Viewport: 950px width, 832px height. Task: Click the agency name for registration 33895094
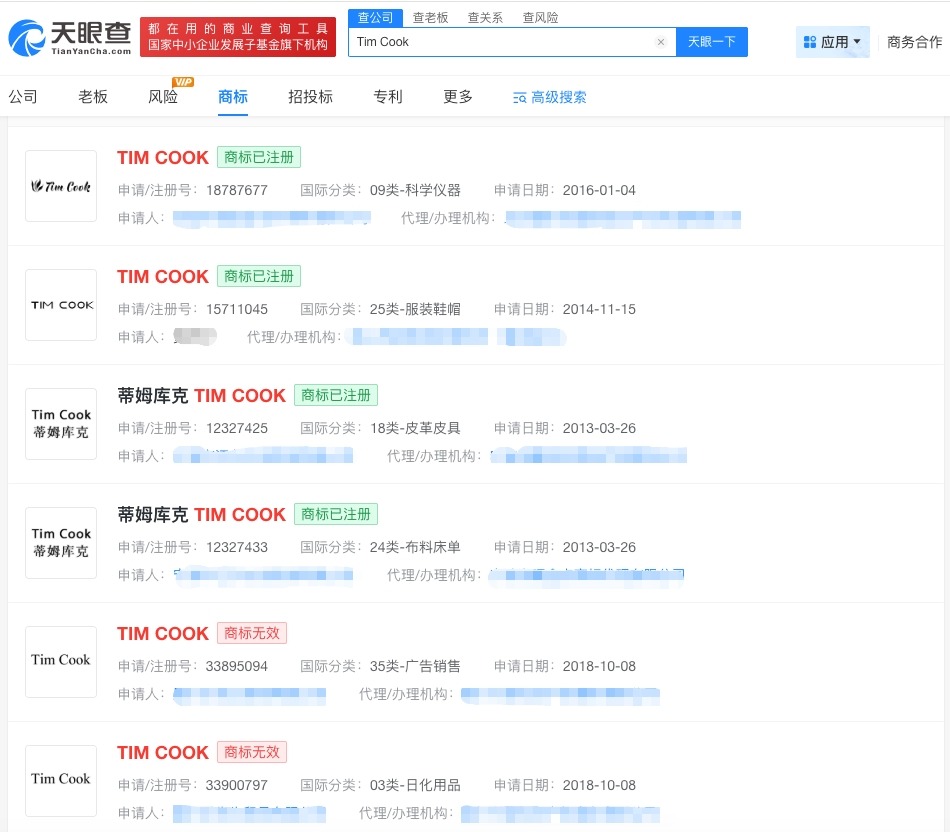tap(560, 694)
